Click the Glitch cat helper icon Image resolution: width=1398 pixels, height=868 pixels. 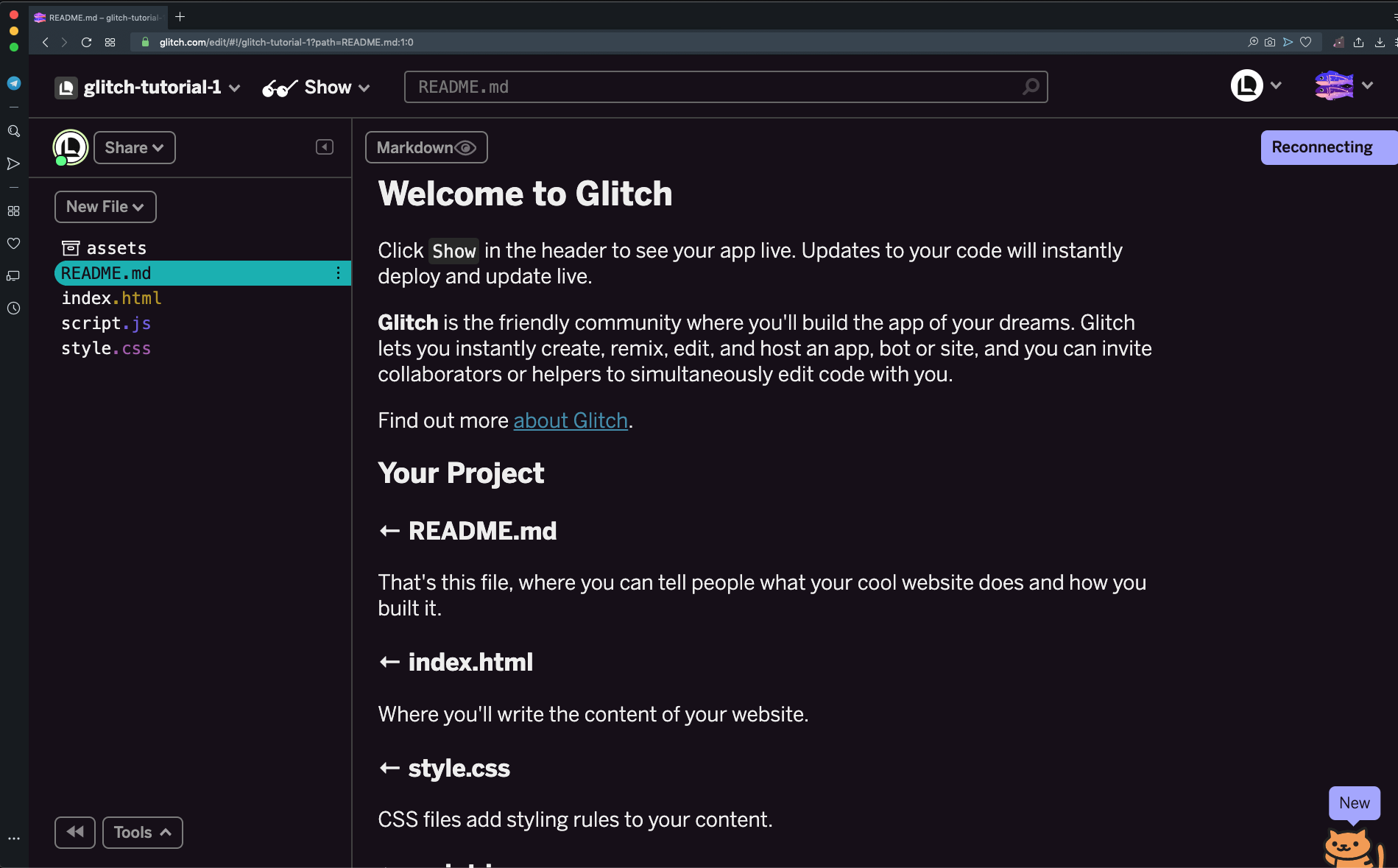pos(1353,848)
